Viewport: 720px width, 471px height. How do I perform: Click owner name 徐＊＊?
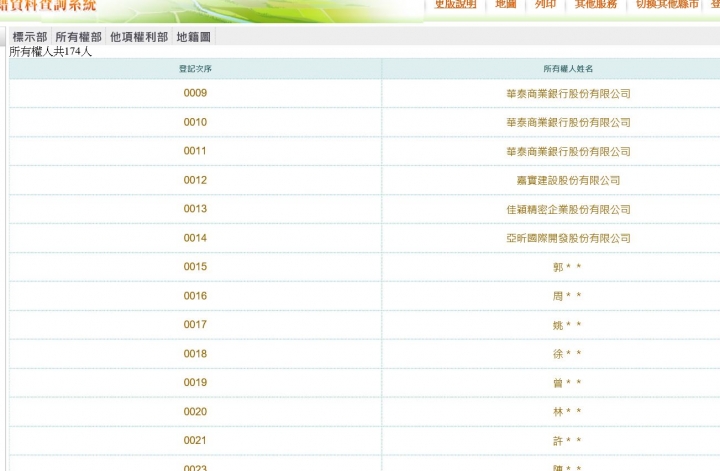[x=567, y=354]
